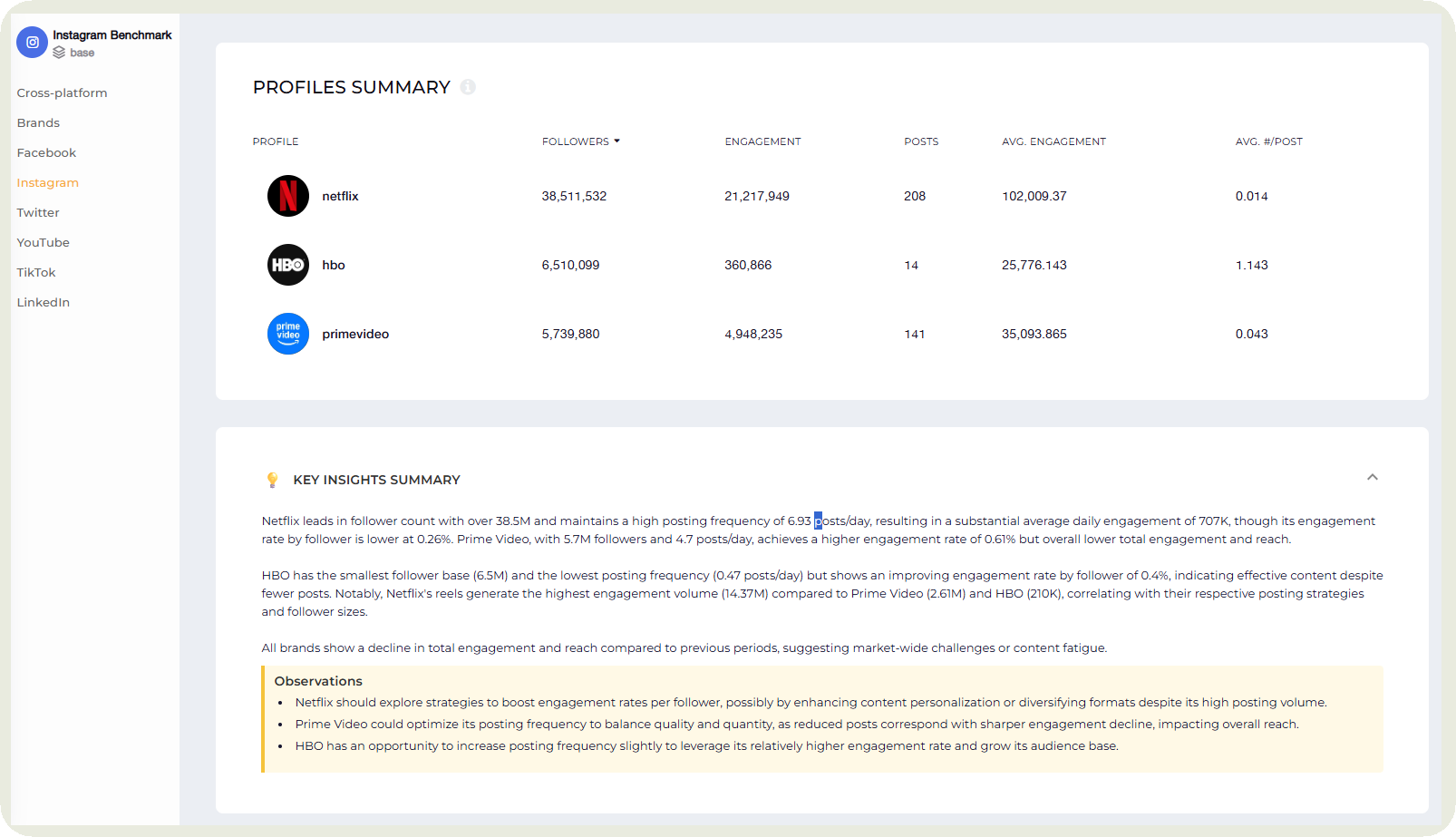Click the lightbulb icon beside Key Insights

coord(272,480)
